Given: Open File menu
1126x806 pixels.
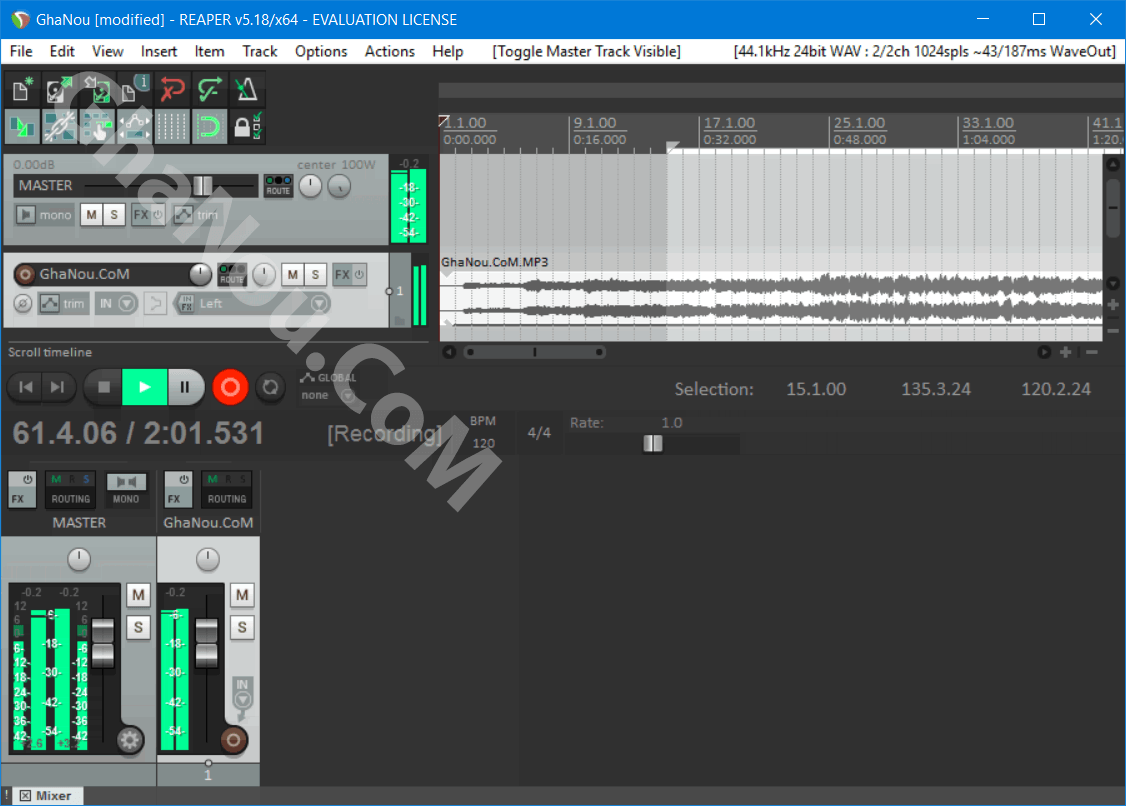Looking at the screenshot, I should (21, 51).
